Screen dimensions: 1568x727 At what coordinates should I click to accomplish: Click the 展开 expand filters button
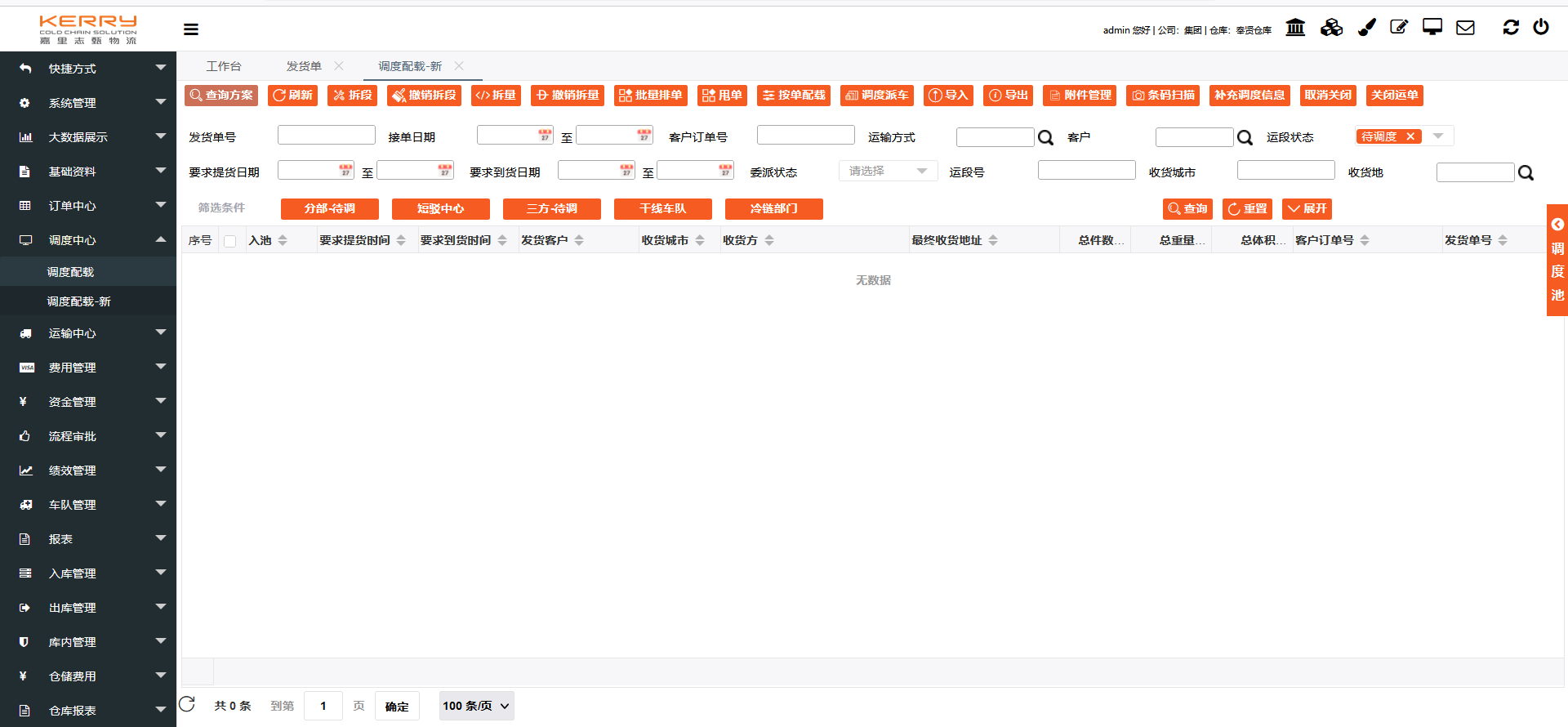coord(1307,209)
